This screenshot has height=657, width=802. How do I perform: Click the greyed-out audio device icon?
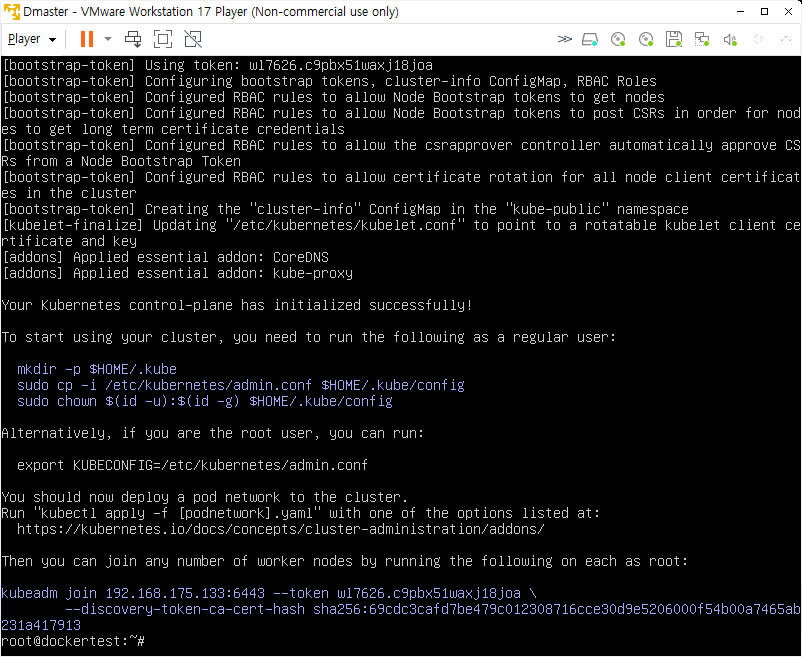(758, 39)
